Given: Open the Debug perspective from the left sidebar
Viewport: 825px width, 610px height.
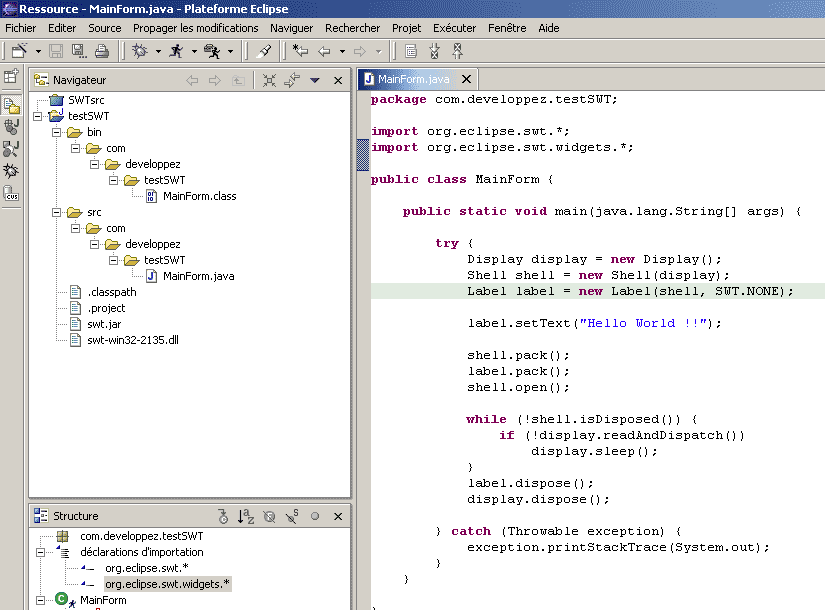Looking at the screenshot, I should [x=11, y=171].
